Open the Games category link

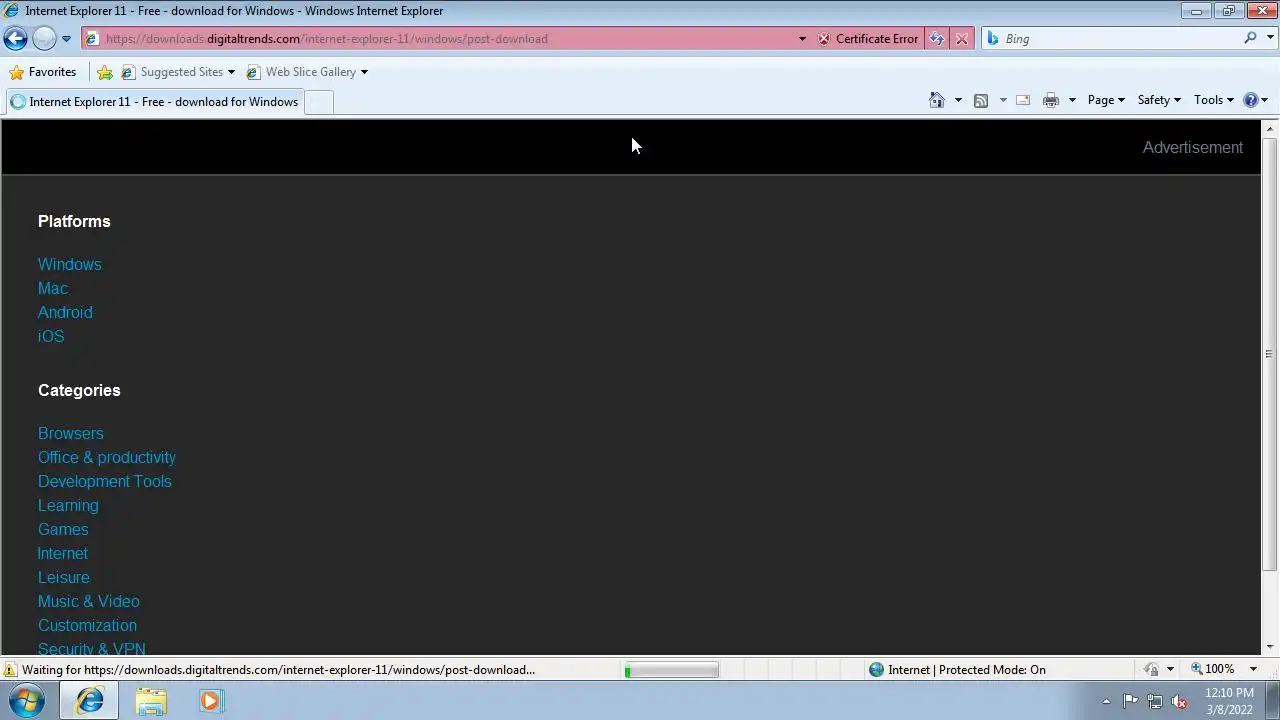click(63, 529)
